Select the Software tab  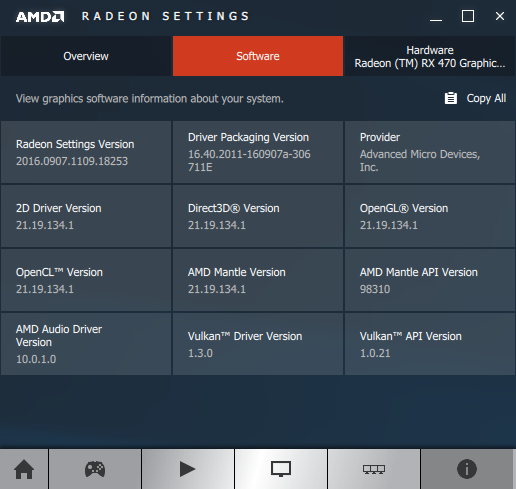(258, 56)
